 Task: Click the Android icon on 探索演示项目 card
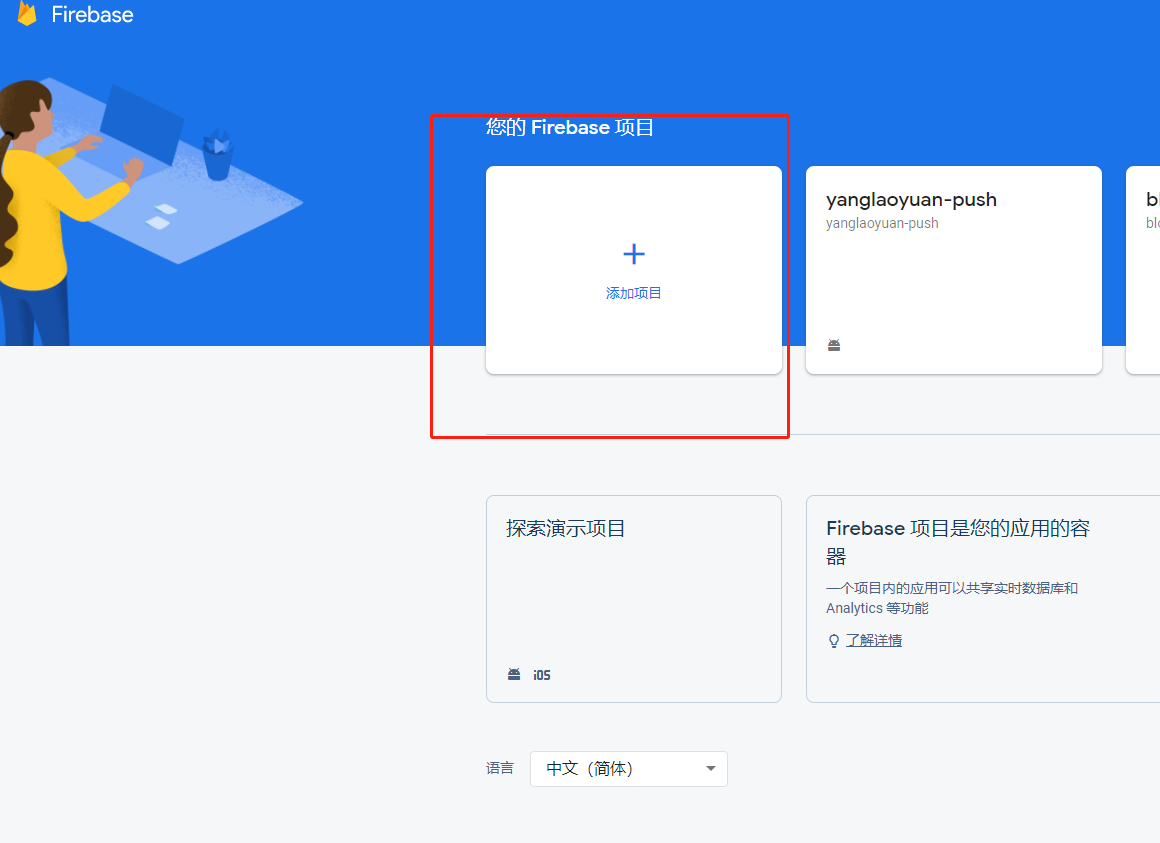514,674
